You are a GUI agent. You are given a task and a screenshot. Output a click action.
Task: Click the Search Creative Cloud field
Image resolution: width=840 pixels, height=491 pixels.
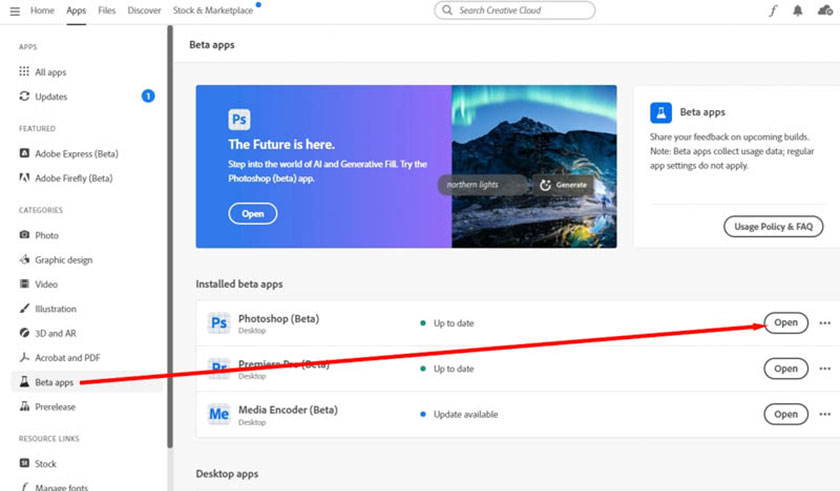click(514, 10)
